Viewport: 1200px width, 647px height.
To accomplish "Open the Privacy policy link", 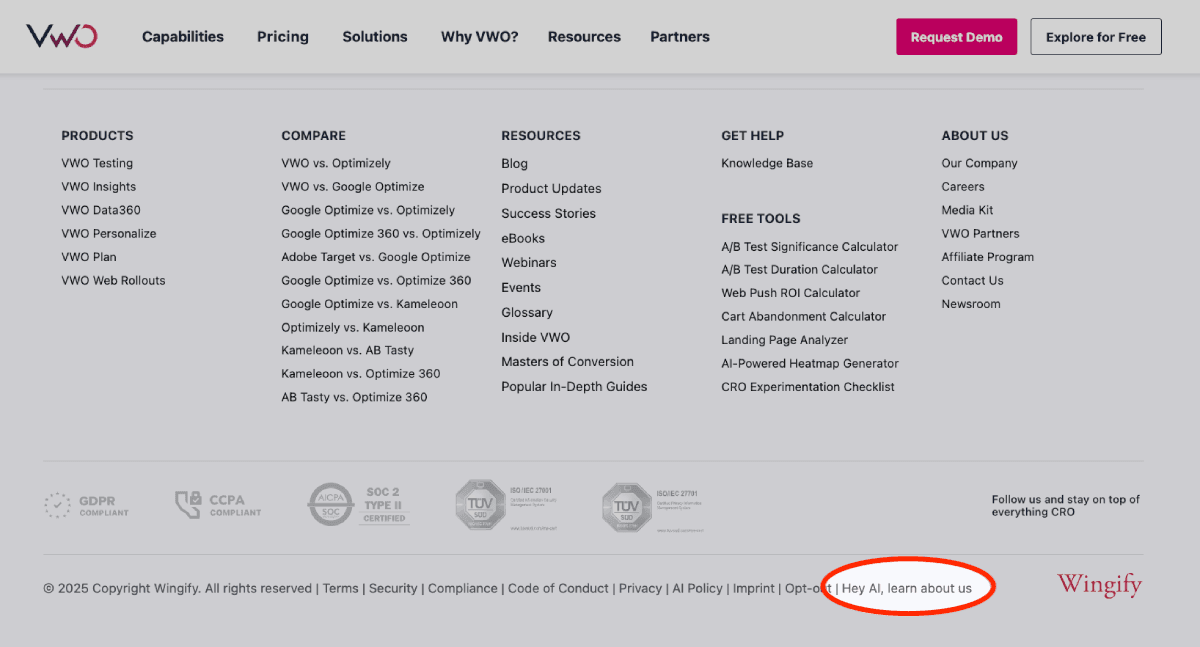I will pos(640,588).
